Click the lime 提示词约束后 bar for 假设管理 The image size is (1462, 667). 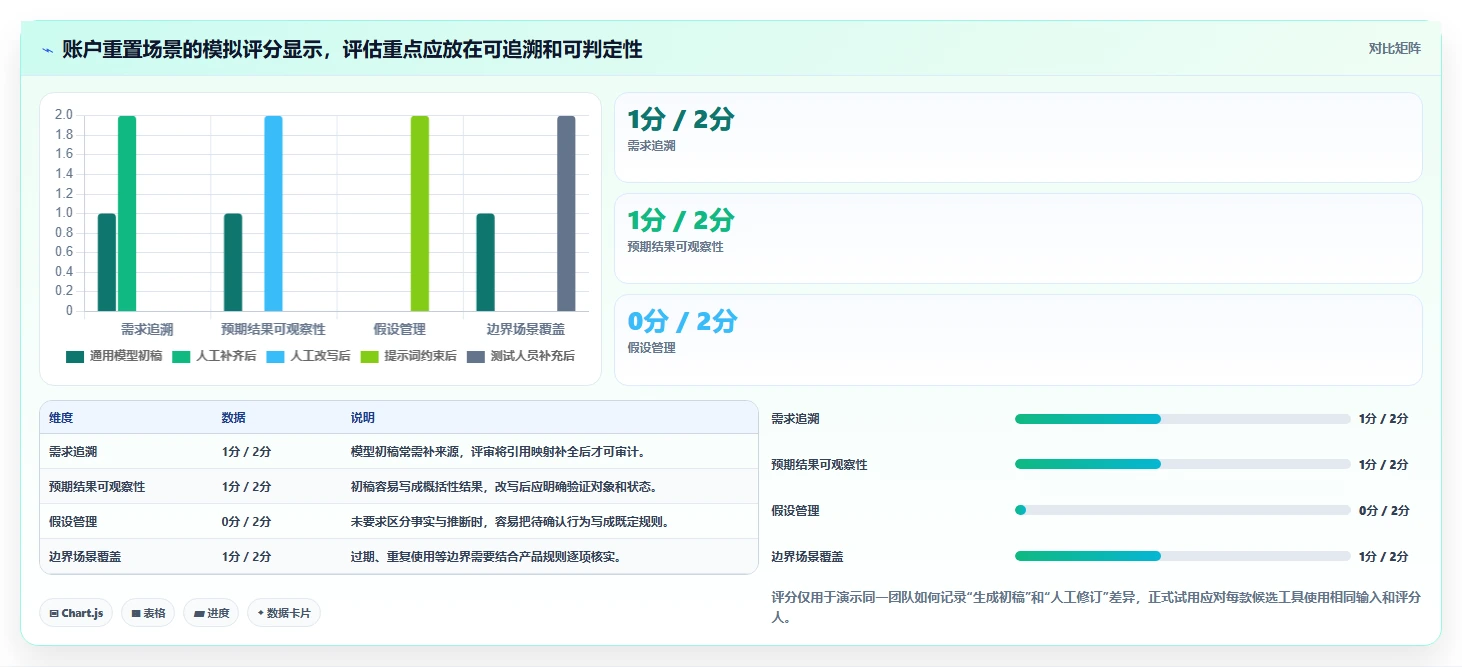420,213
